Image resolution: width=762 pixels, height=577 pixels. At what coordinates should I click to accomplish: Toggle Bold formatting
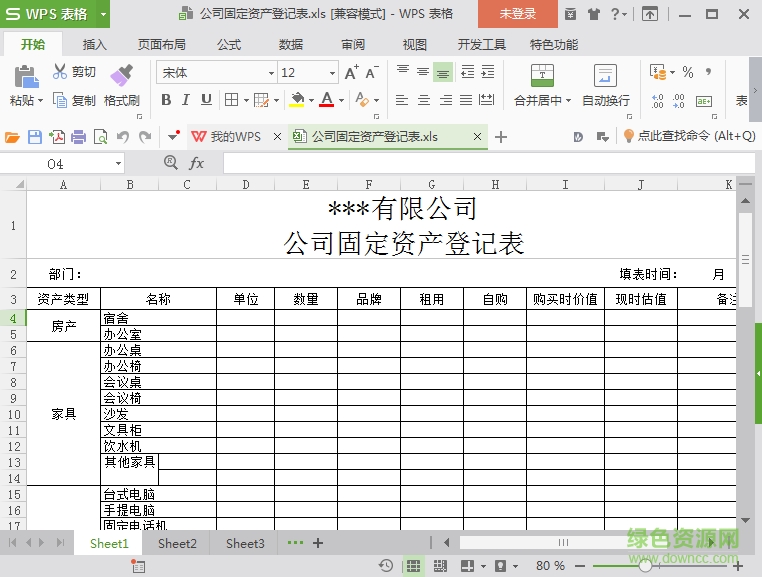[166, 100]
